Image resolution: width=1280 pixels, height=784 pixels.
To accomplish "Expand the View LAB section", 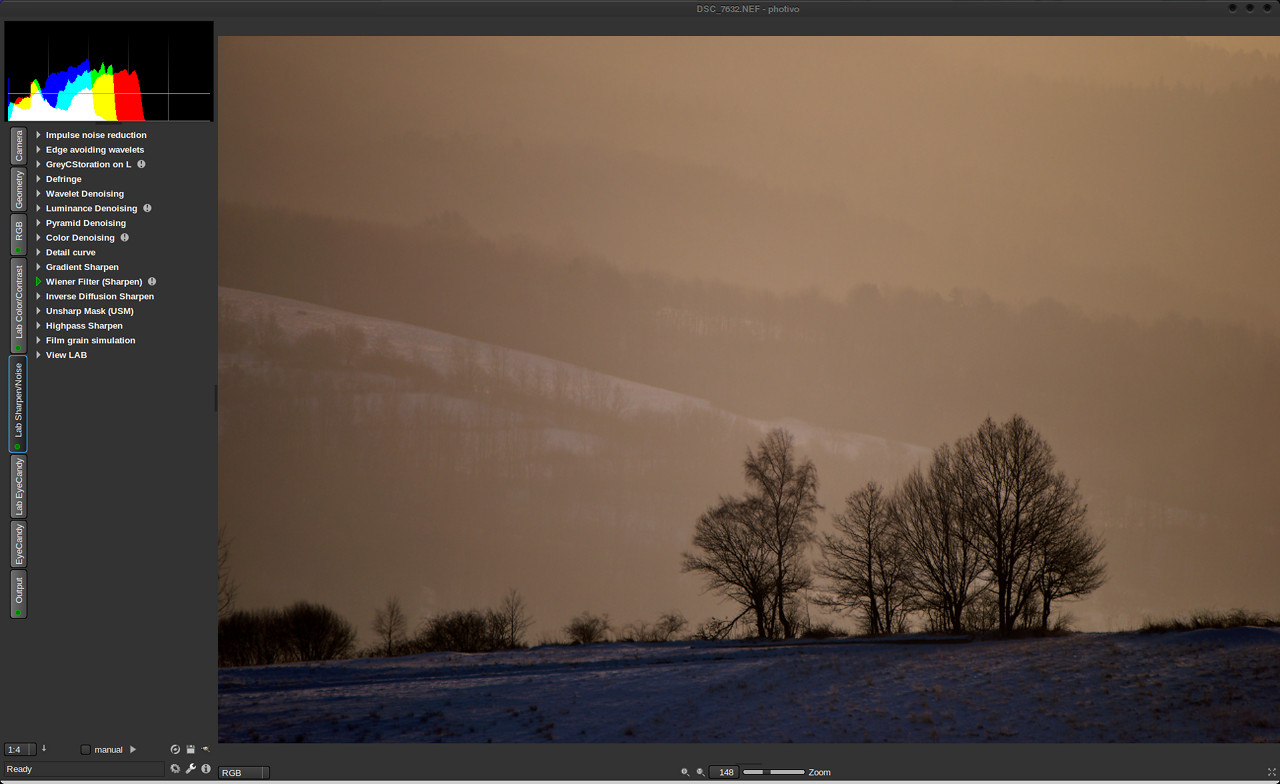I will pos(39,355).
